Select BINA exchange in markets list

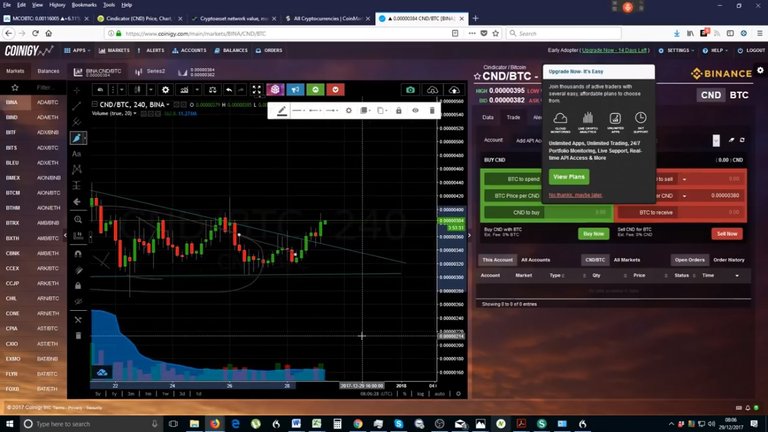pos(12,102)
